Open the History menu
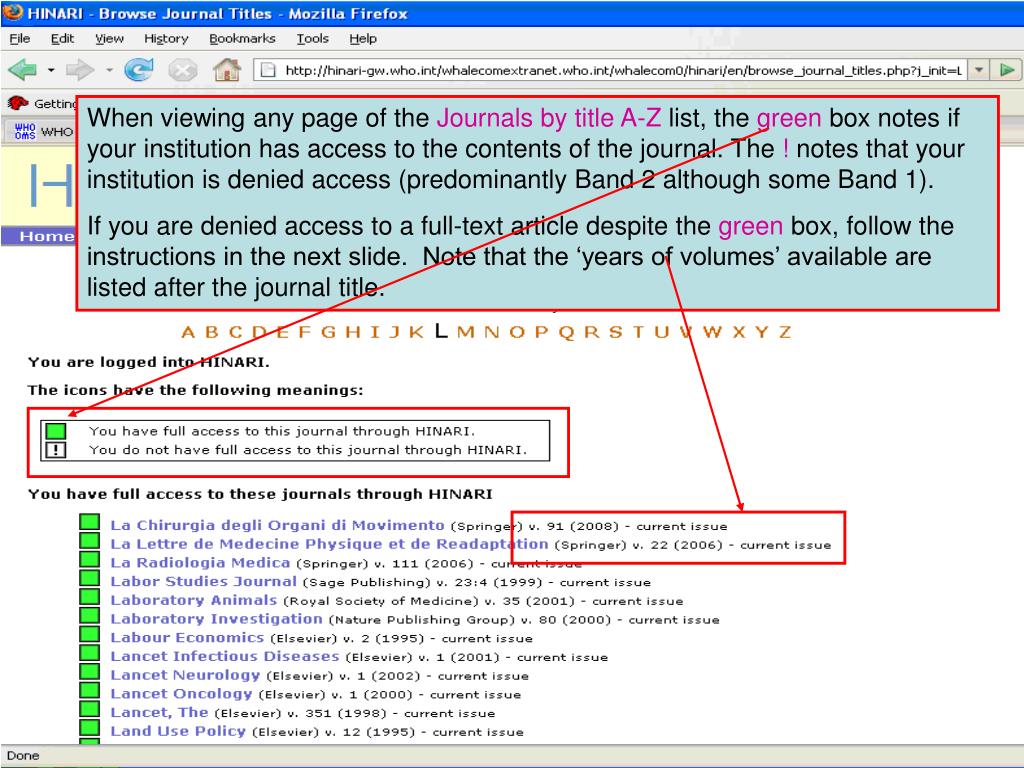This screenshot has width=1024, height=768. click(x=166, y=39)
